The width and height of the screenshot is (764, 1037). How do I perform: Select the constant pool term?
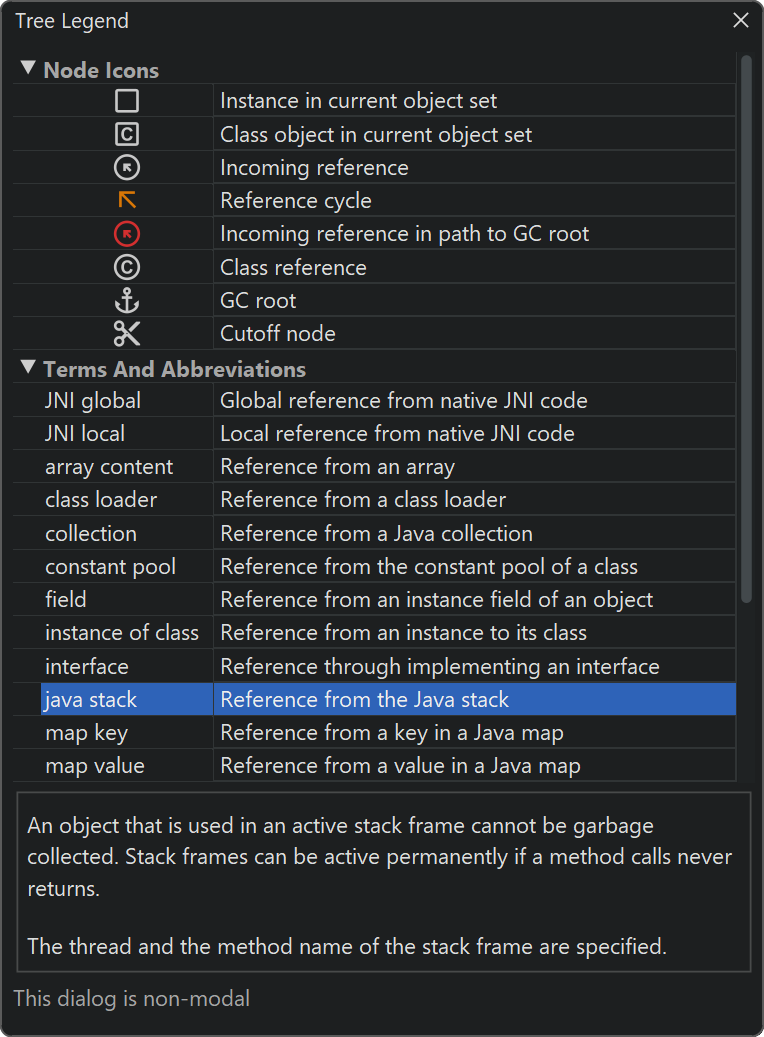(x=110, y=567)
